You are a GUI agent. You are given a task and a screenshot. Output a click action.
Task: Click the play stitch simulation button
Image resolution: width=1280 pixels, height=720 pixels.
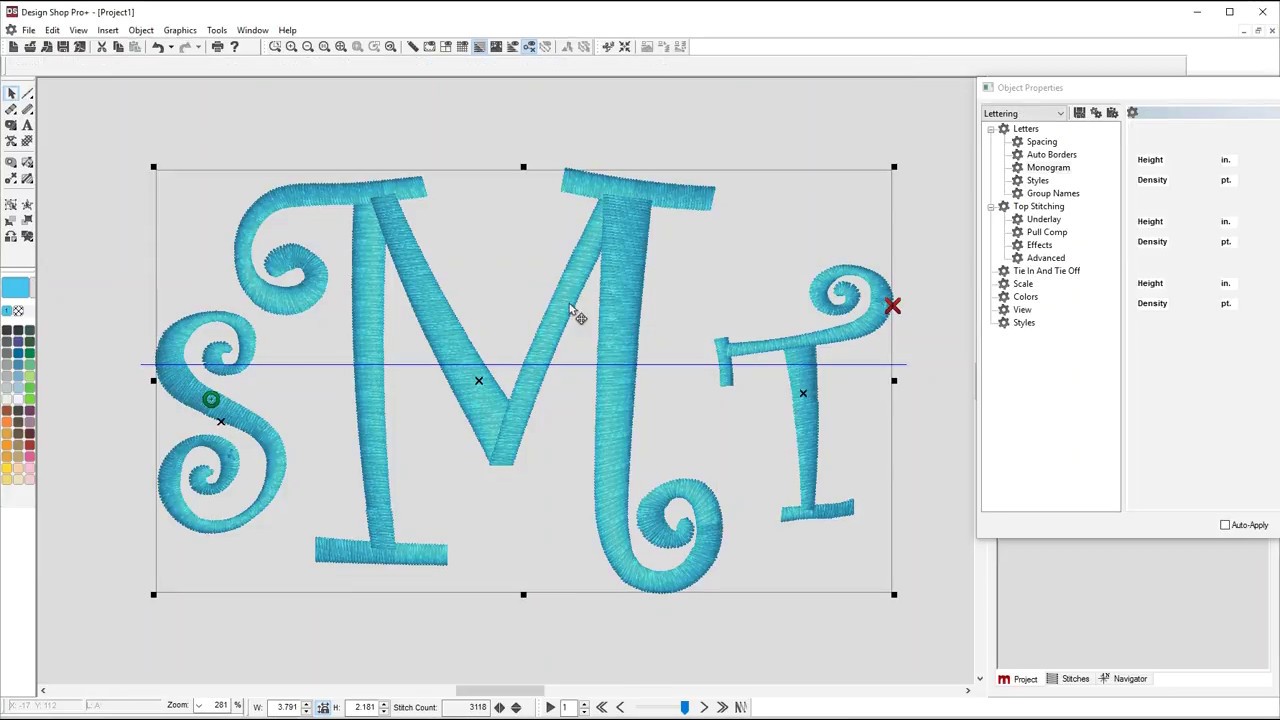click(x=549, y=707)
